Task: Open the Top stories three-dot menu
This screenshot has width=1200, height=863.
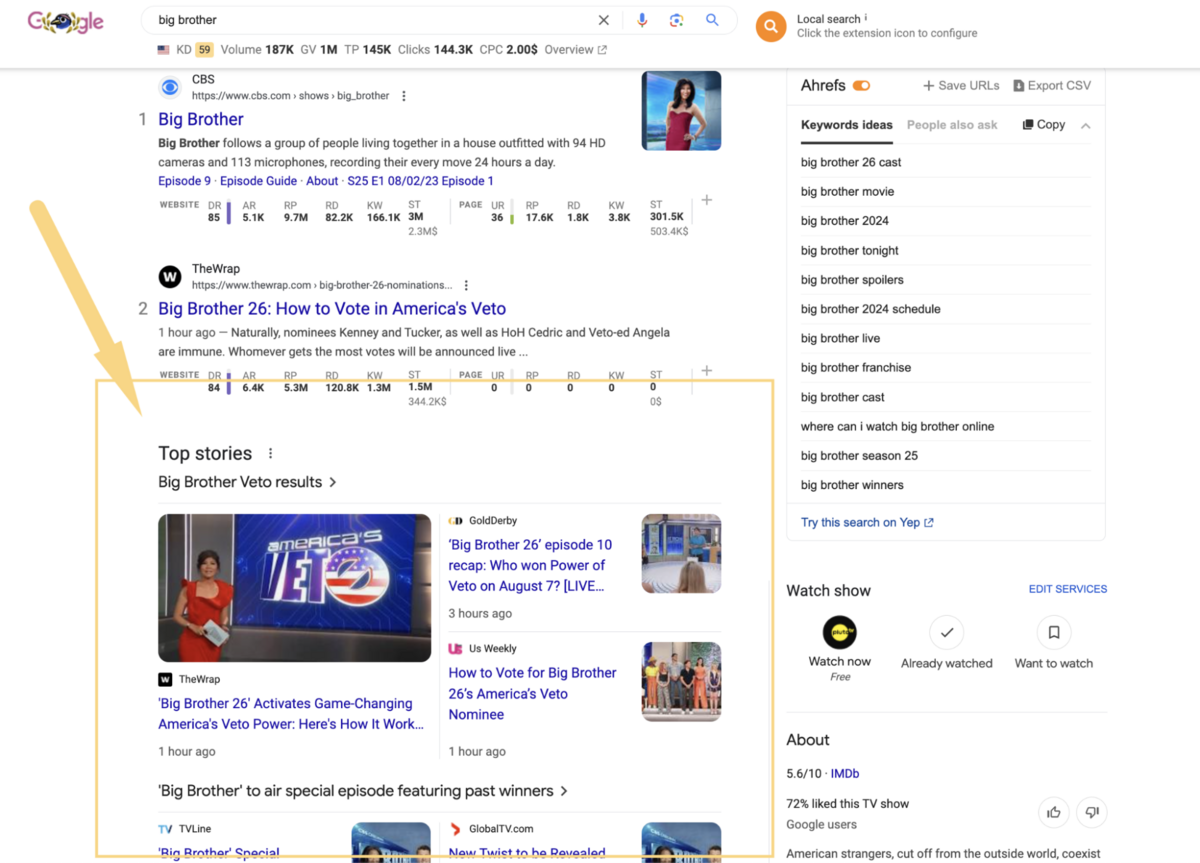Action: point(270,453)
